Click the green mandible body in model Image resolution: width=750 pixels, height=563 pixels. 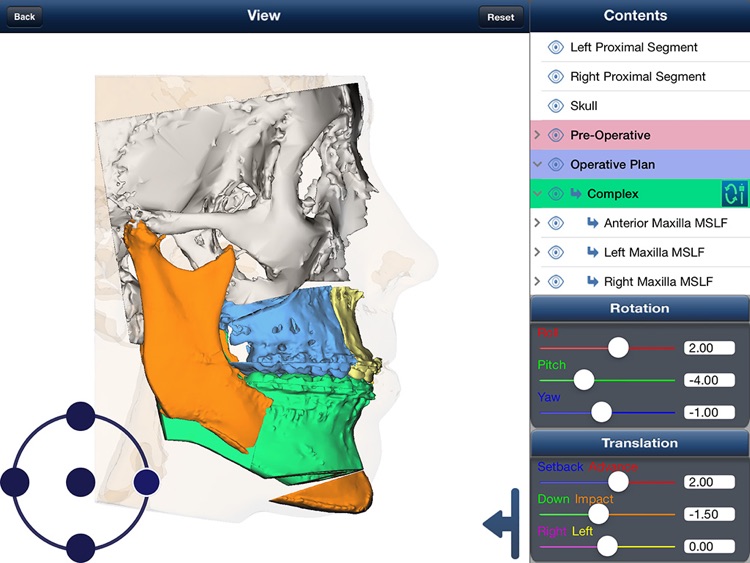(x=311, y=431)
